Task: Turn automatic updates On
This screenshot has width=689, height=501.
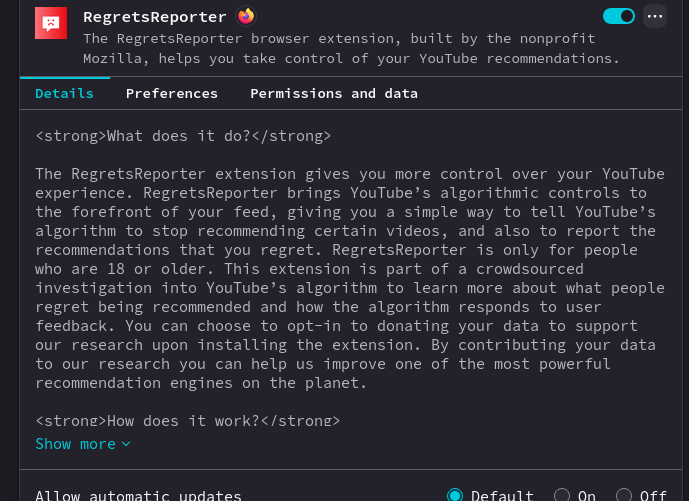Action: (562, 495)
